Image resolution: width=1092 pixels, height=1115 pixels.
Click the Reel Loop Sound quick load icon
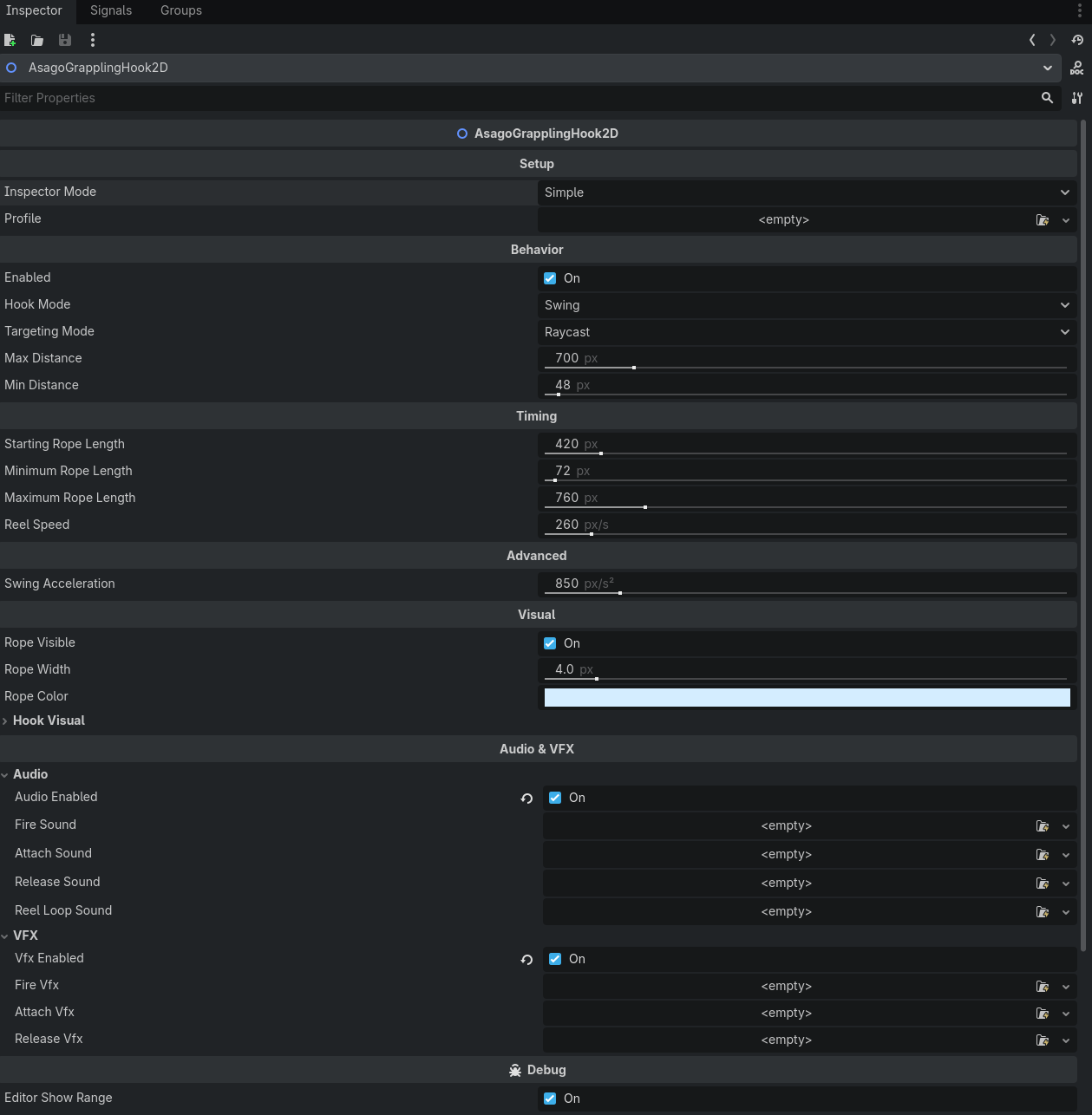[1043, 912]
